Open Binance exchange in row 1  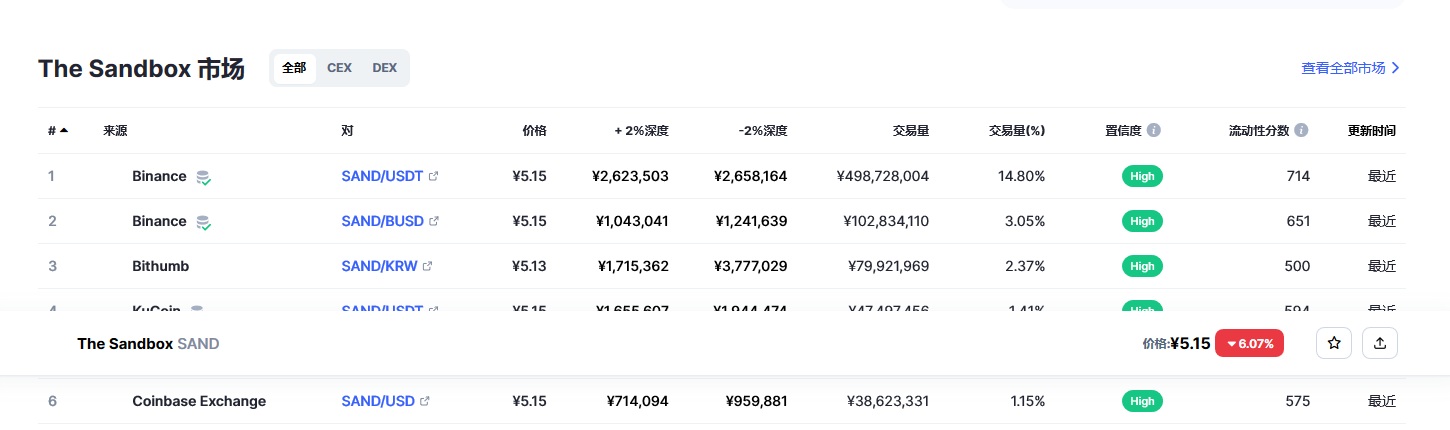[x=159, y=176]
